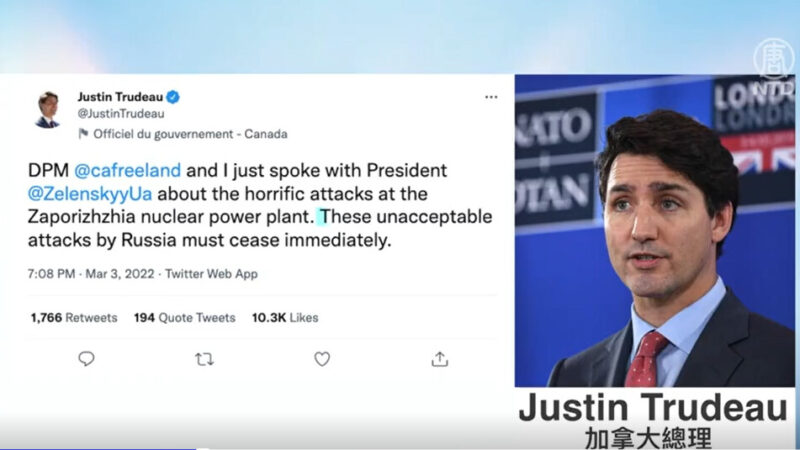The height and width of the screenshot is (450, 800).
Task: Click the photo beside the tweet
Action: tap(655, 231)
